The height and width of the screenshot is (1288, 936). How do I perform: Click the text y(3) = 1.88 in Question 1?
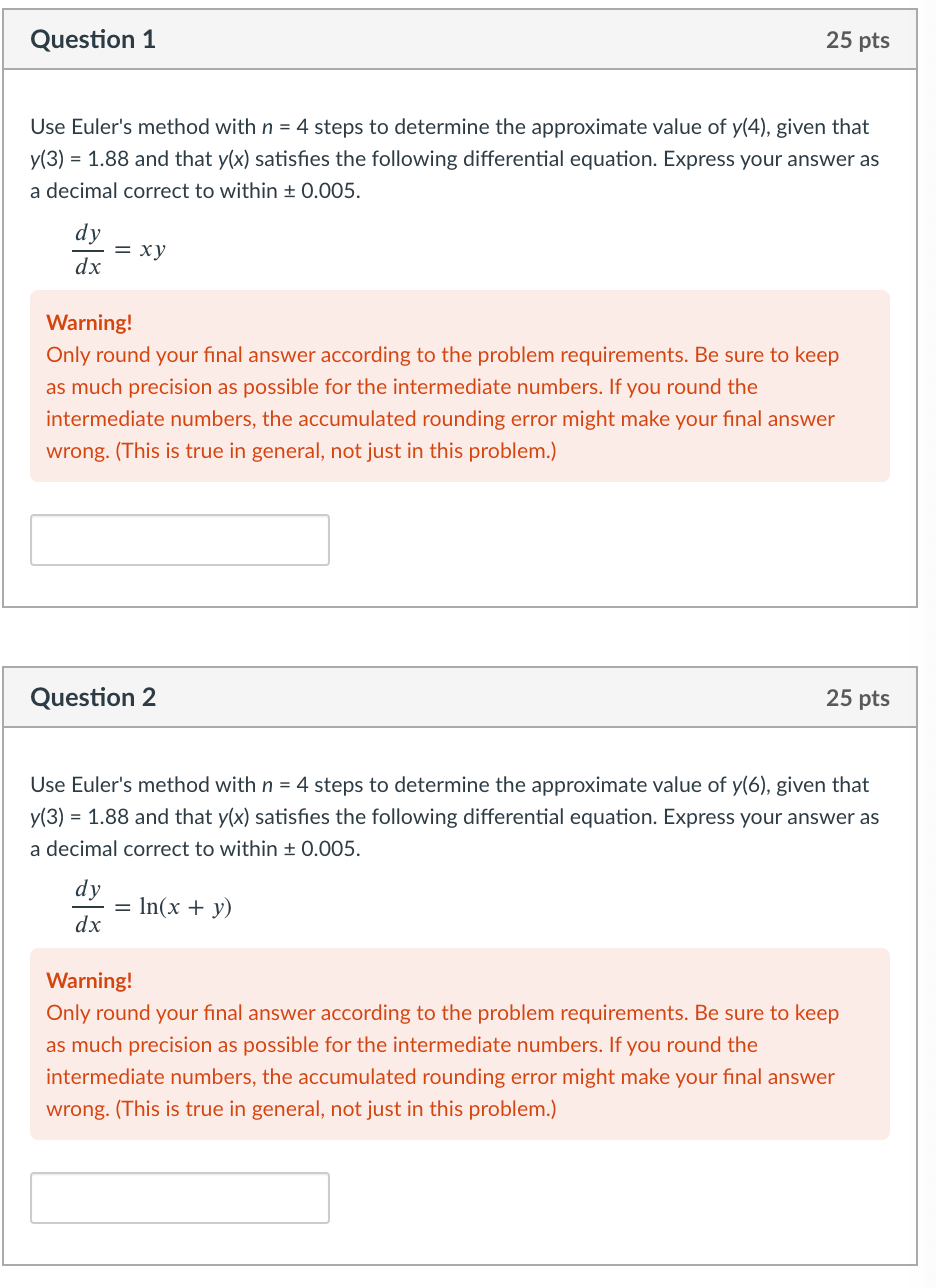(80, 158)
